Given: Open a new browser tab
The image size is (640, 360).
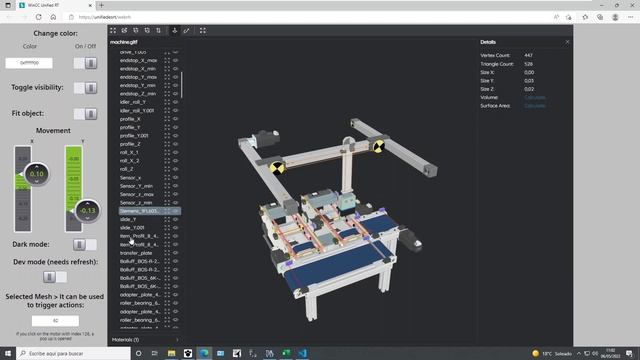Looking at the screenshot, I should (102, 5).
